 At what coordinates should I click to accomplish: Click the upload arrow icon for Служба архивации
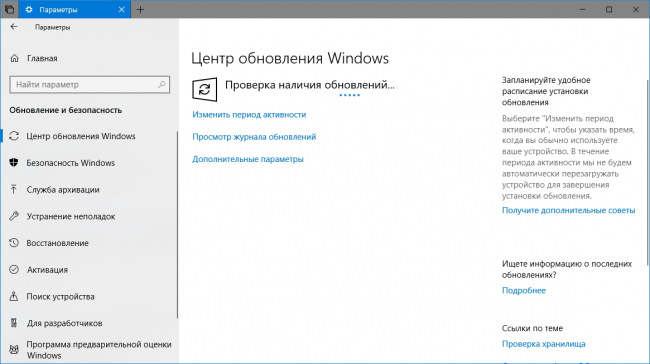point(14,189)
